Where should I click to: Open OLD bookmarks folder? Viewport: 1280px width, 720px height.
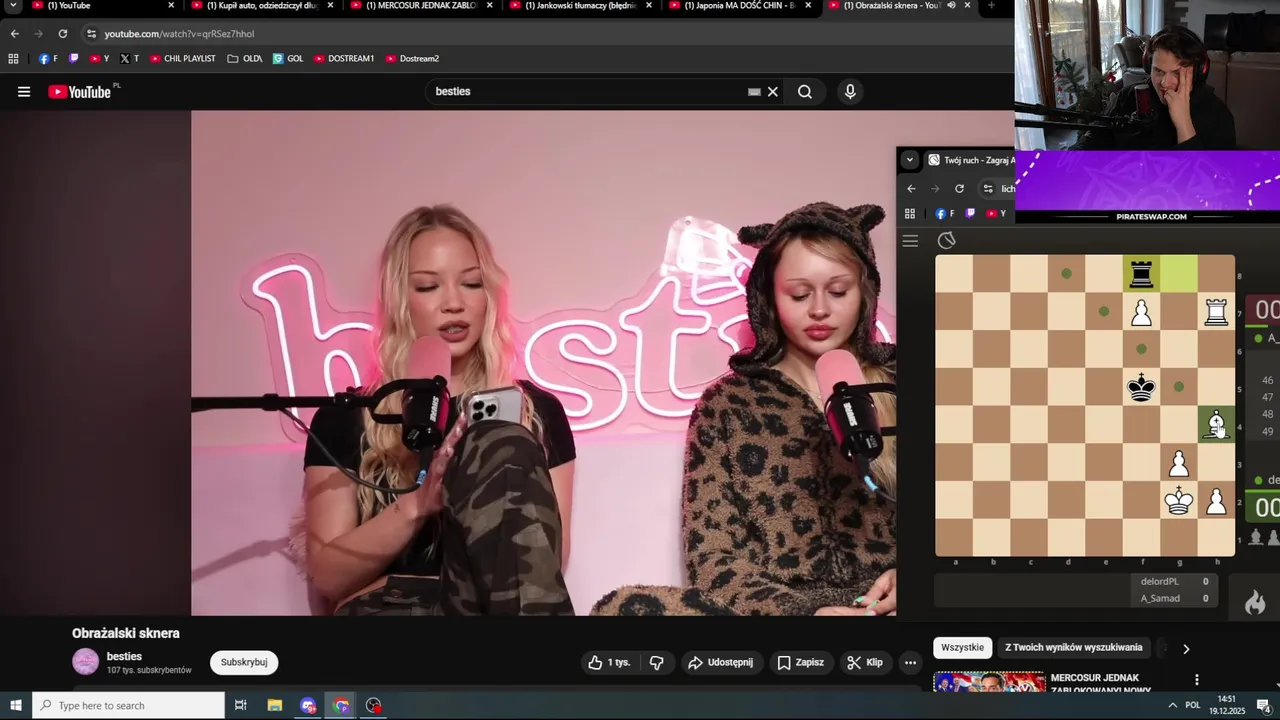click(x=244, y=59)
